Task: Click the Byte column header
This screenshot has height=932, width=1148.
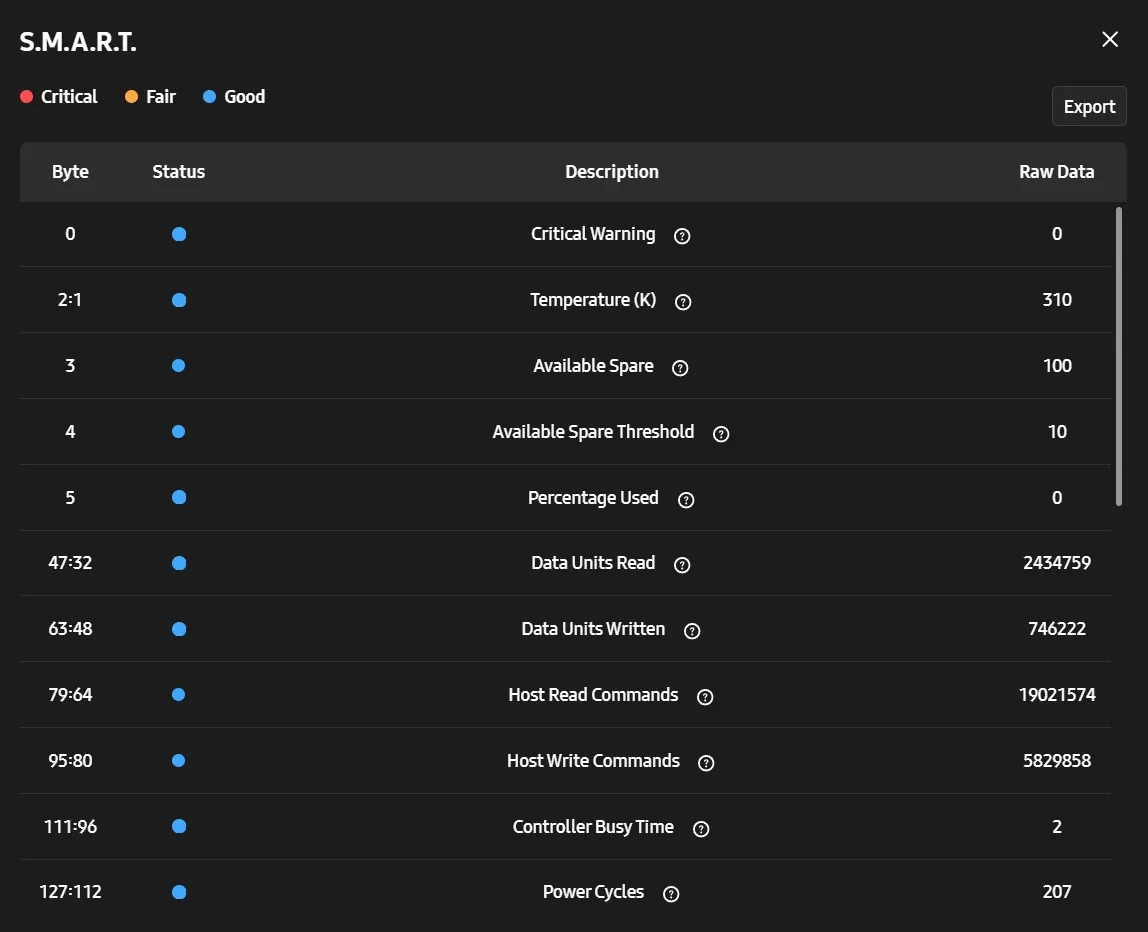Action: pos(70,171)
